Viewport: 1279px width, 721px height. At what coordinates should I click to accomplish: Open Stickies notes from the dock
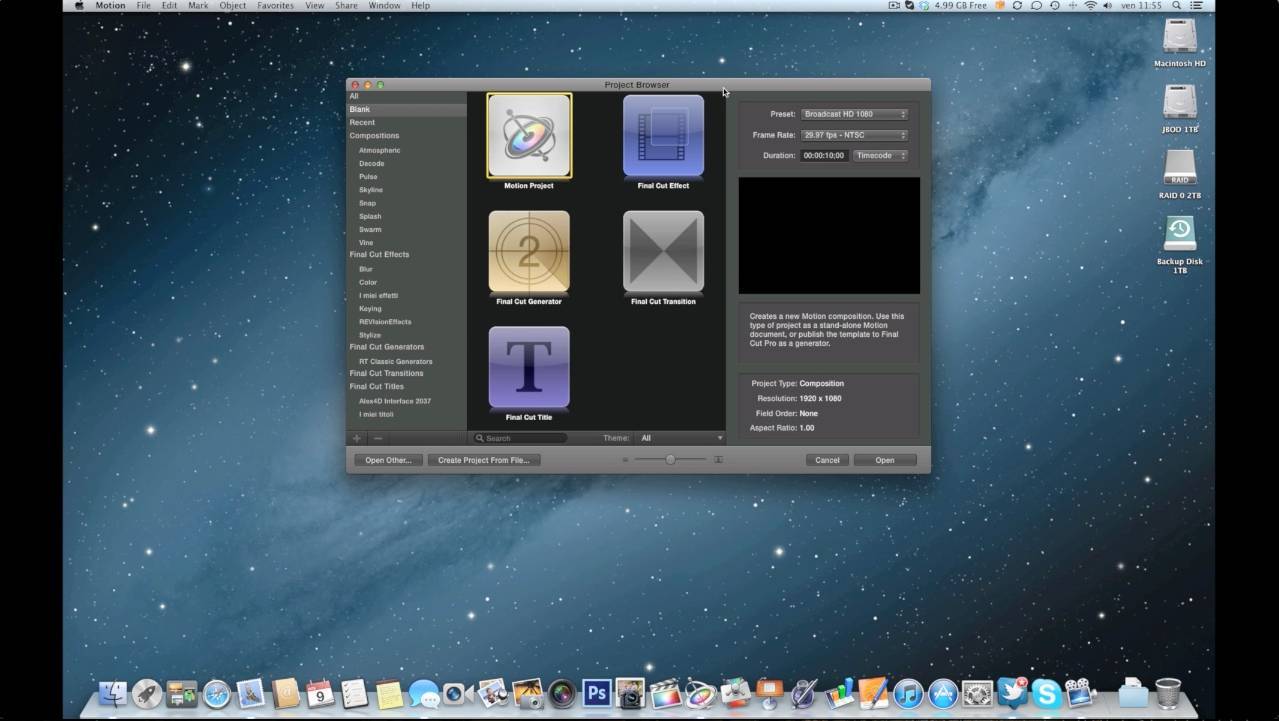tap(389, 693)
